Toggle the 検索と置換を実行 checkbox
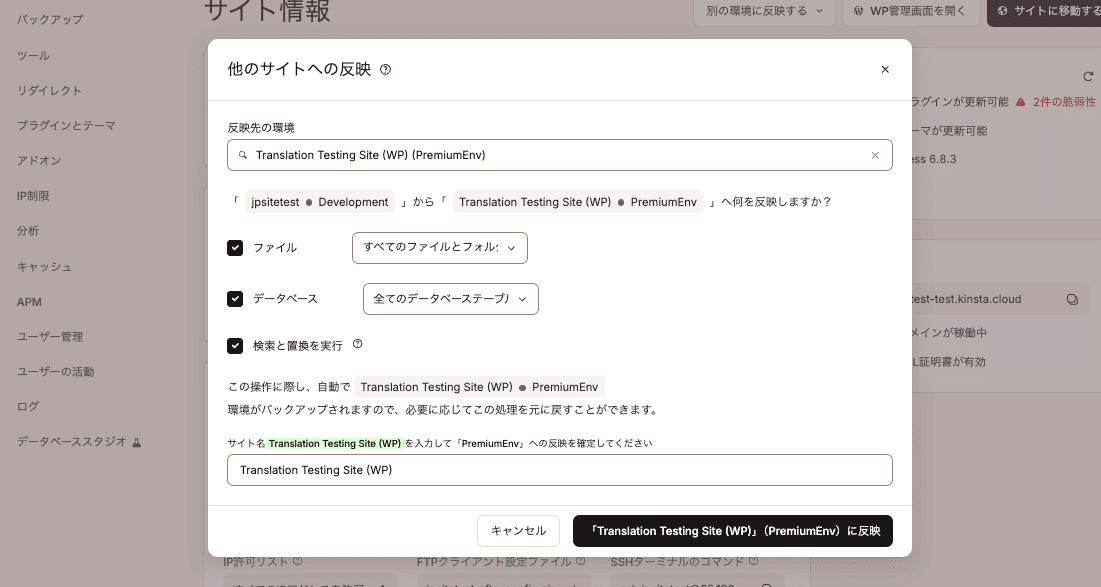Screen dimensions: 1101x587 (235, 346)
